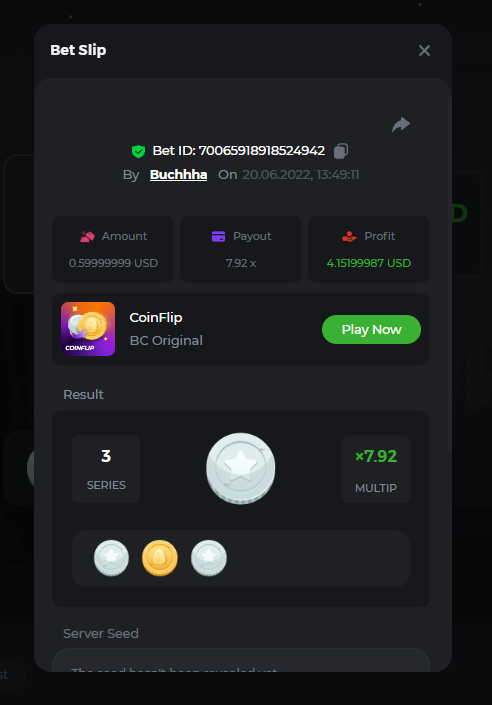492x705 pixels.
Task: Click the green verified shield icon
Action: (x=138, y=151)
